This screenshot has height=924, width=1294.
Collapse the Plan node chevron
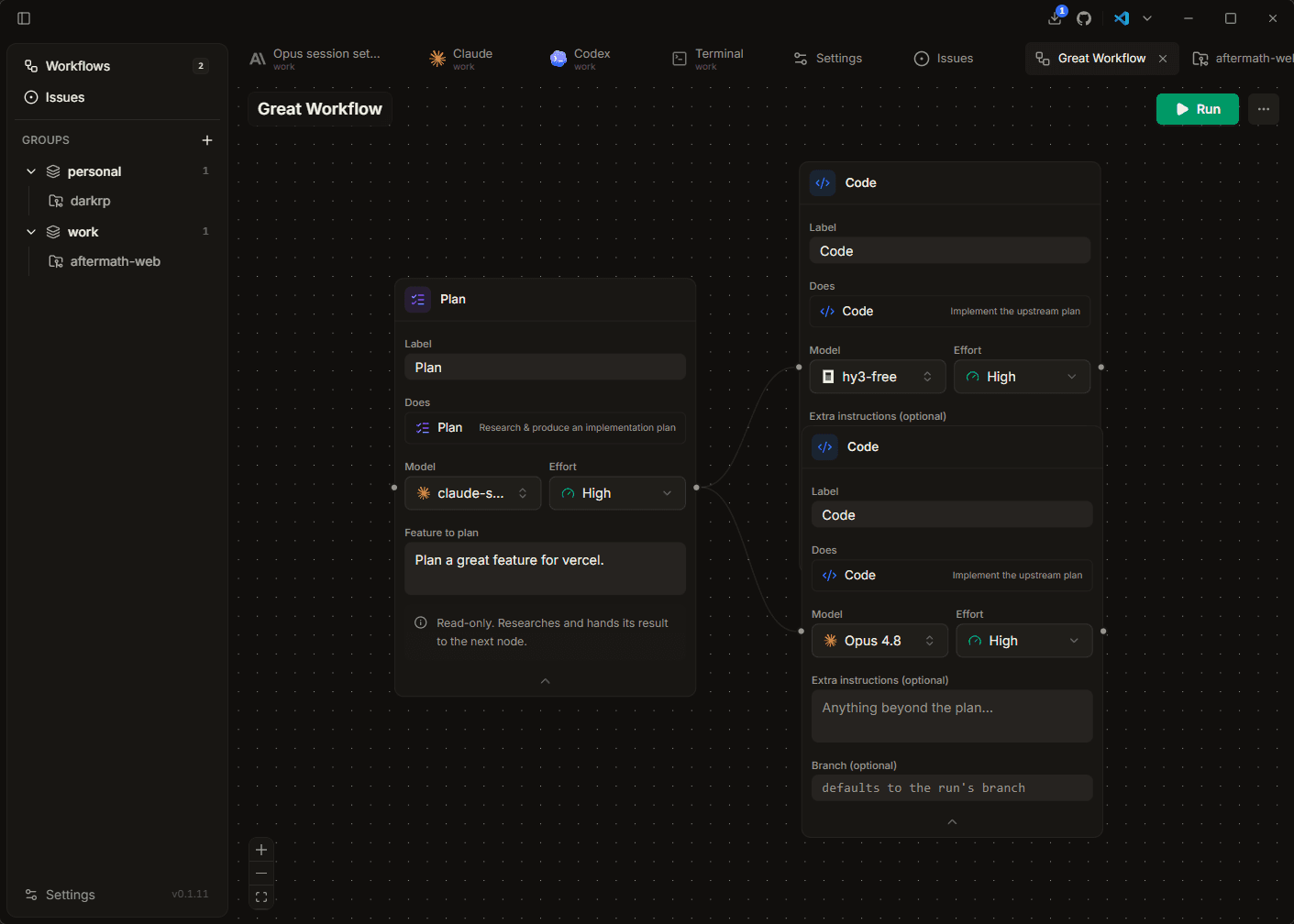click(546, 681)
